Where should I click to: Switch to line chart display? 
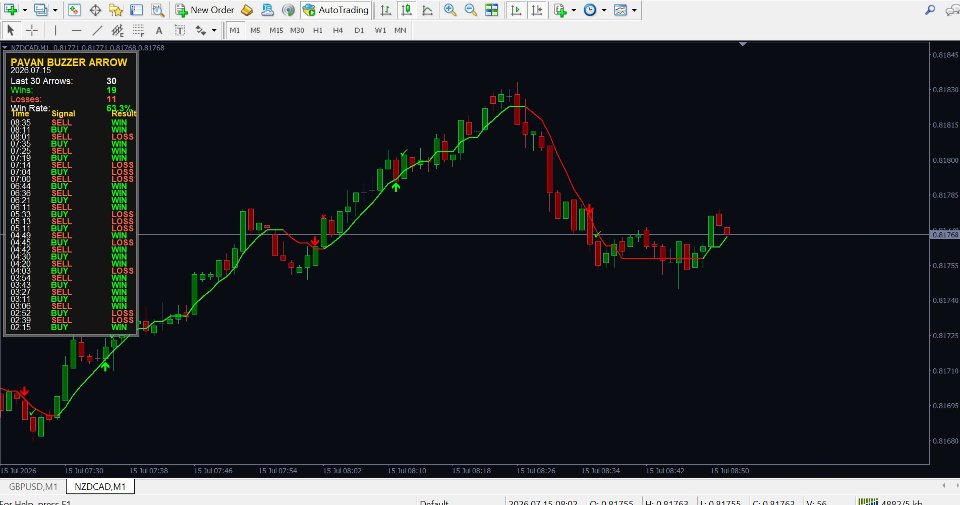427,10
